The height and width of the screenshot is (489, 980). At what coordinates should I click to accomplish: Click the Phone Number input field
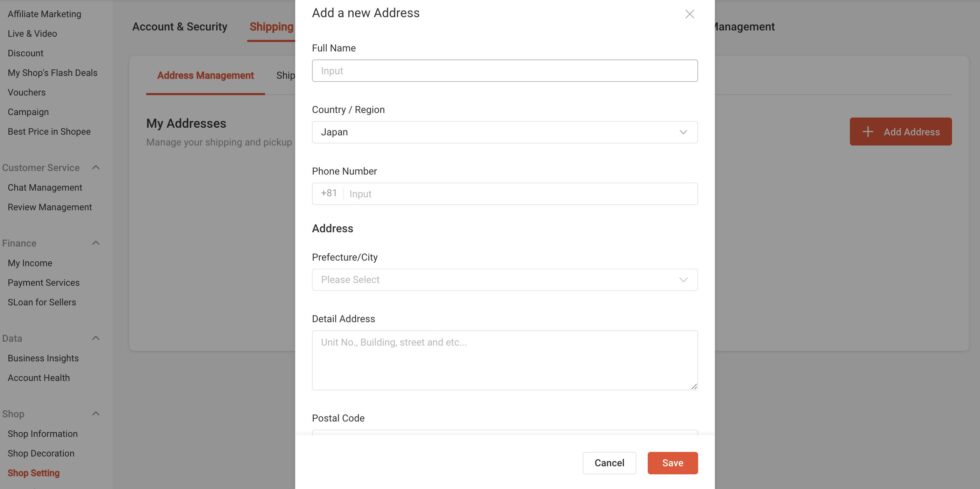[520, 194]
